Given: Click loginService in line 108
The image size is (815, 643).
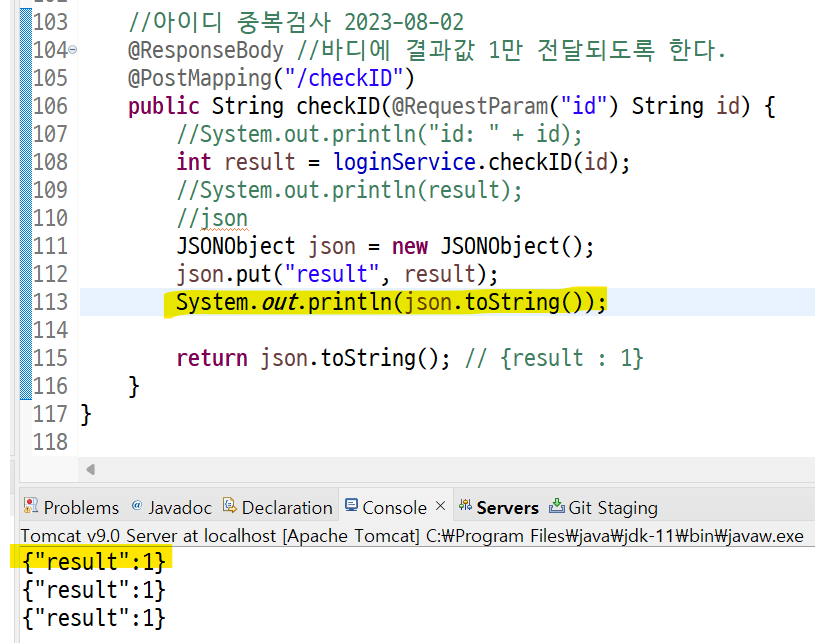Looking at the screenshot, I should click(x=404, y=162).
